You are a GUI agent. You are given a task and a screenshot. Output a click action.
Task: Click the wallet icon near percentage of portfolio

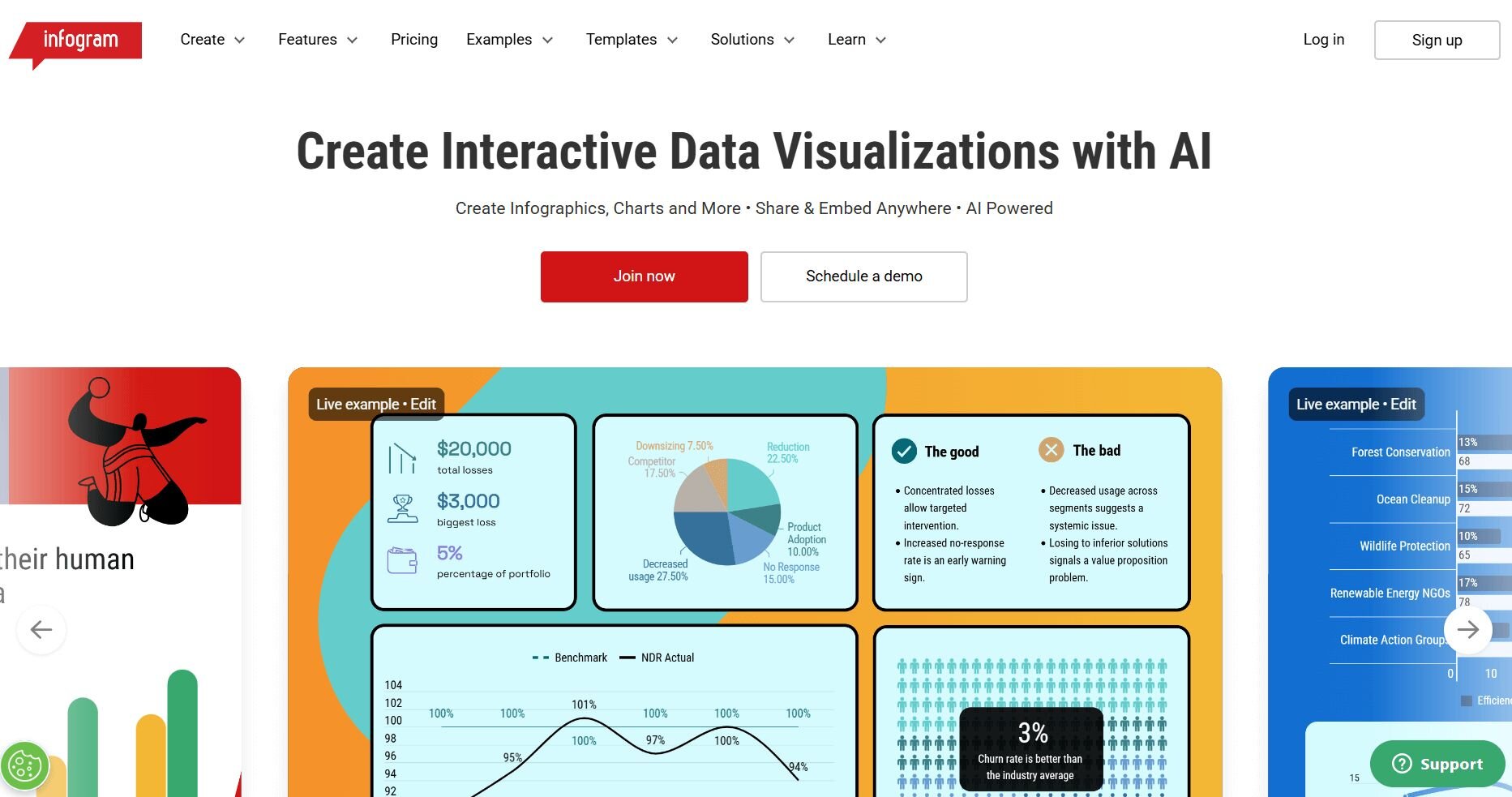pyautogui.click(x=402, y=560)
